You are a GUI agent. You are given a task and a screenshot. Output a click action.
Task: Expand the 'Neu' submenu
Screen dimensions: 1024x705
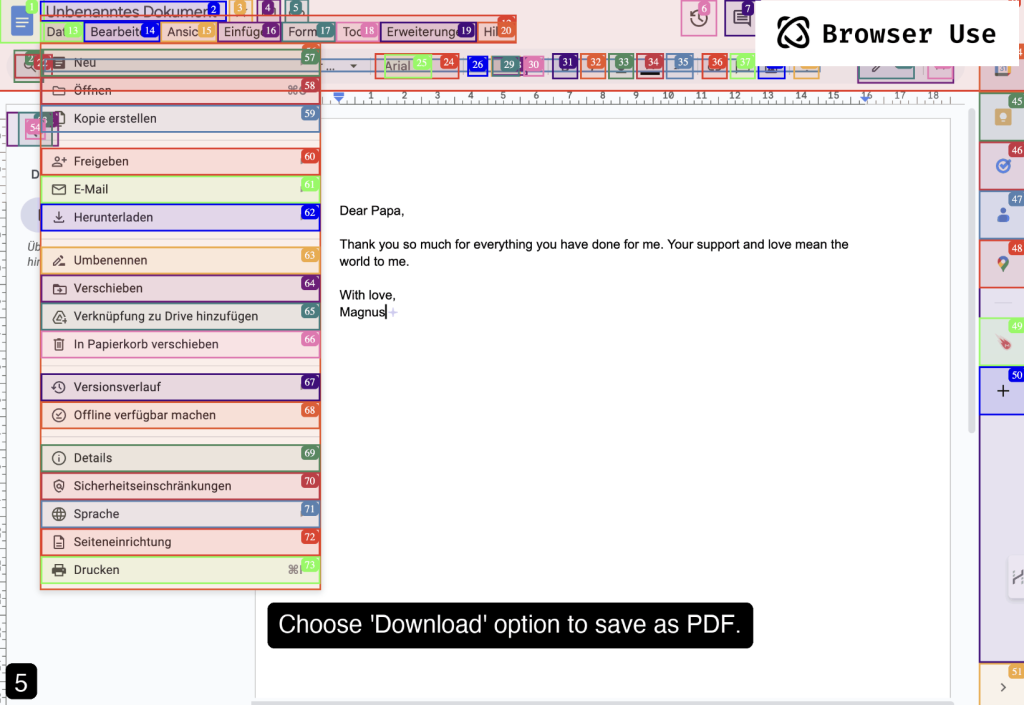(x=180, y=63)
